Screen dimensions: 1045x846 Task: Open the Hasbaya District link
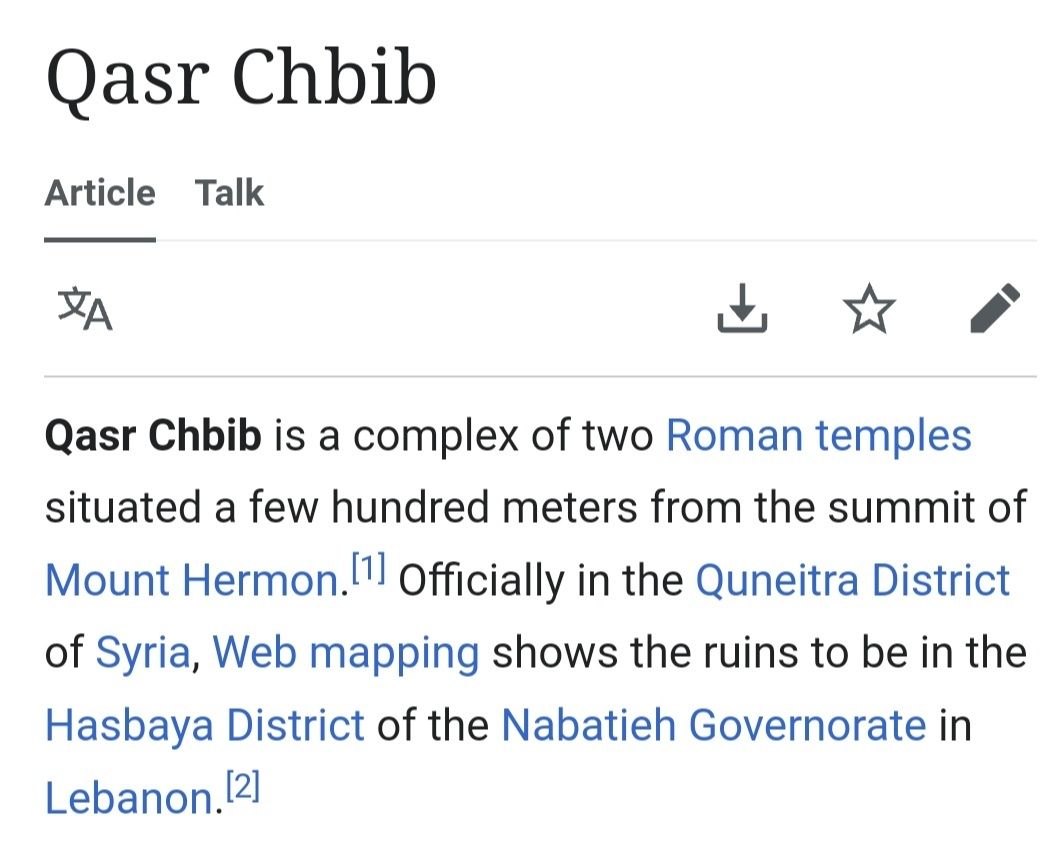(x=205, y=725)
